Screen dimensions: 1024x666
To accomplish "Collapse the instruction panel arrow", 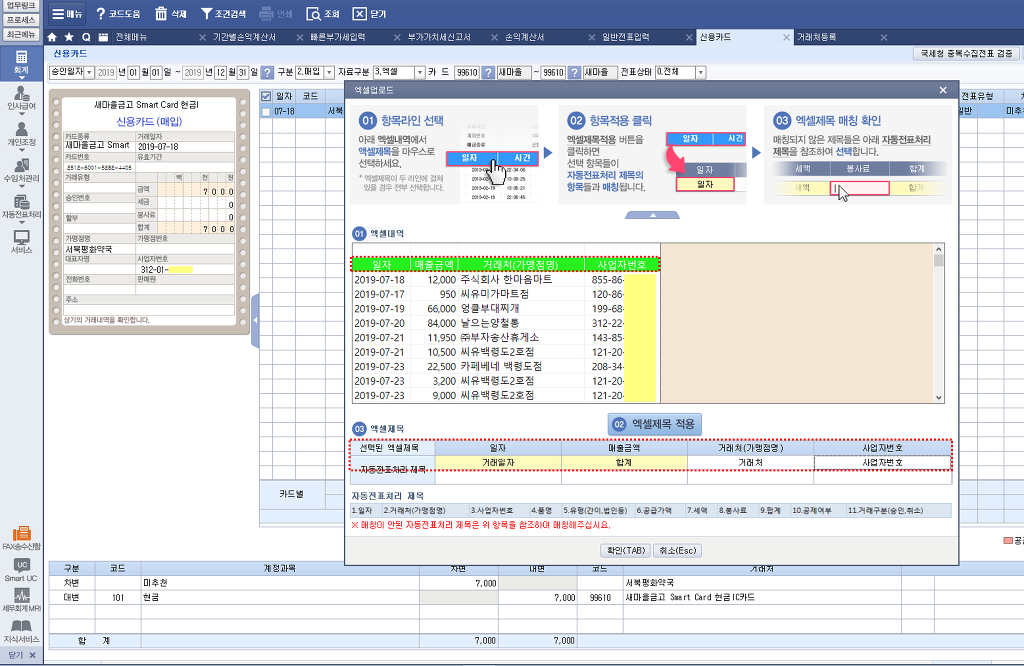I will tap(651, 215).
